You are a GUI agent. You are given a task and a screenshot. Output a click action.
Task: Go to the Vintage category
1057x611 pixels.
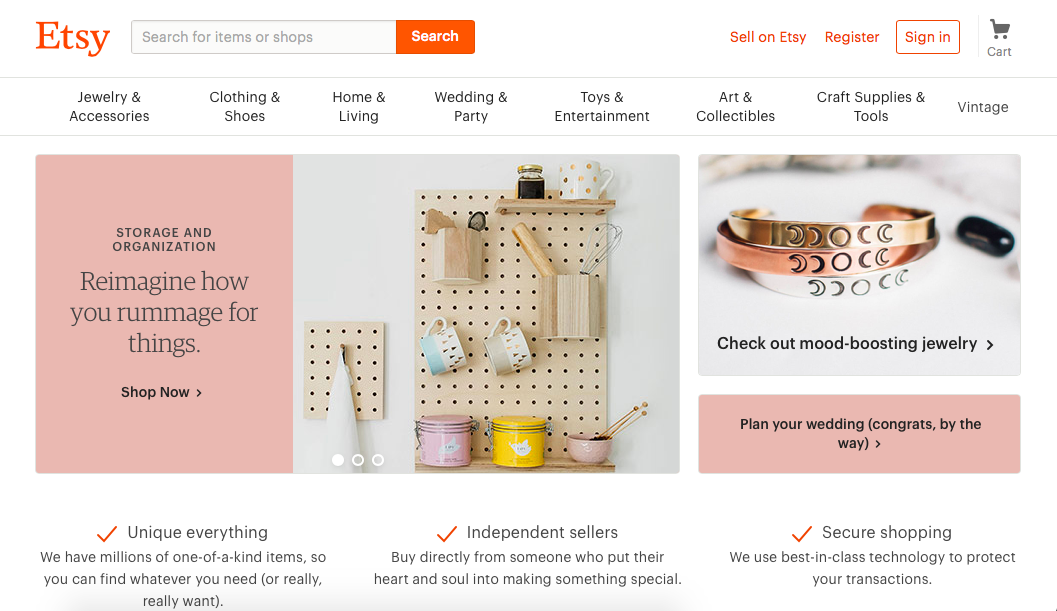[x=982, y=107]
